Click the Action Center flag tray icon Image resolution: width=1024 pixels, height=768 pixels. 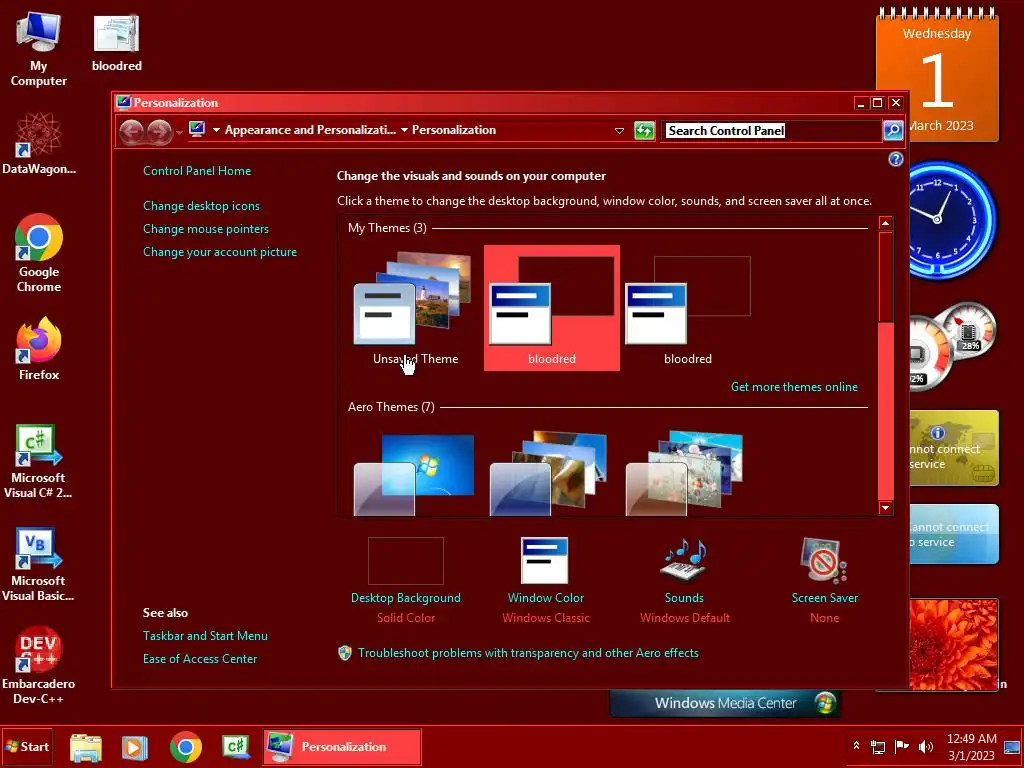[x=902, y=746]
